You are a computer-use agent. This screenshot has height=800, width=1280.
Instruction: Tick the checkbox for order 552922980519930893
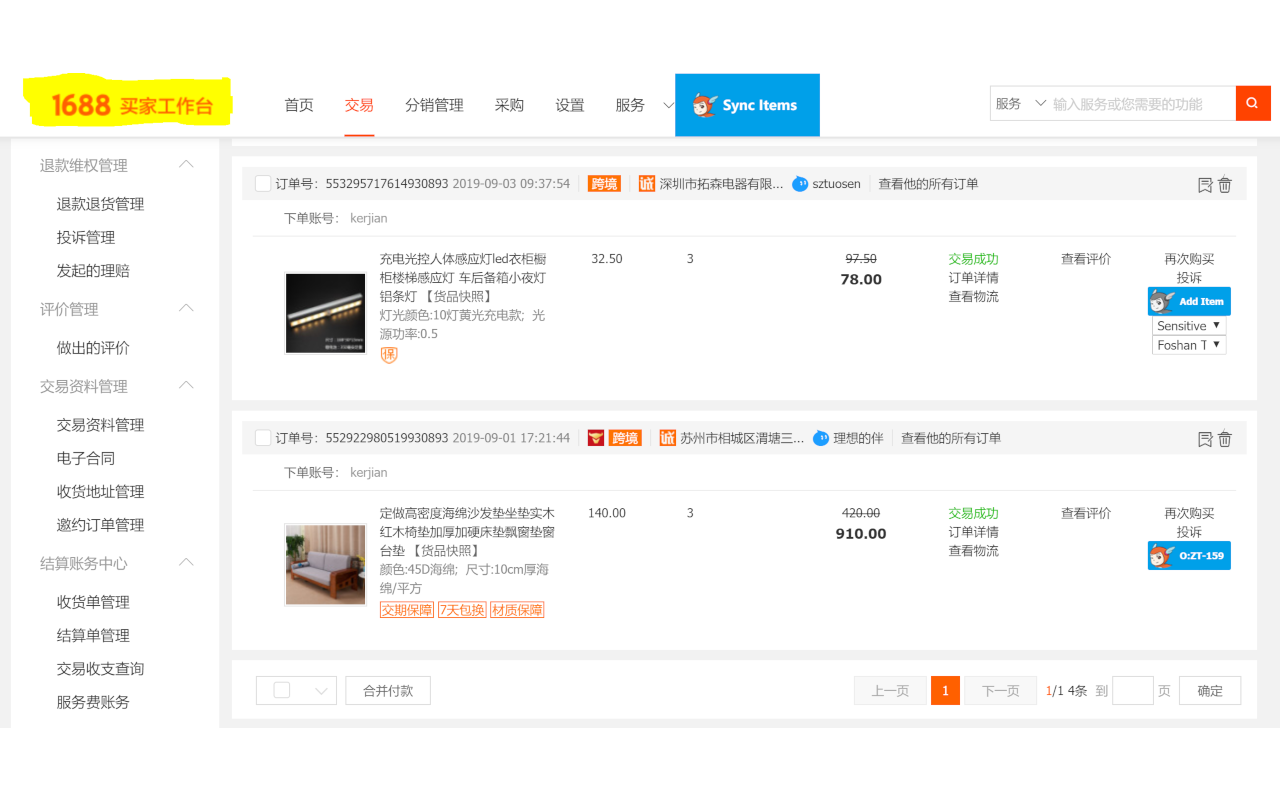click(263, 438)
